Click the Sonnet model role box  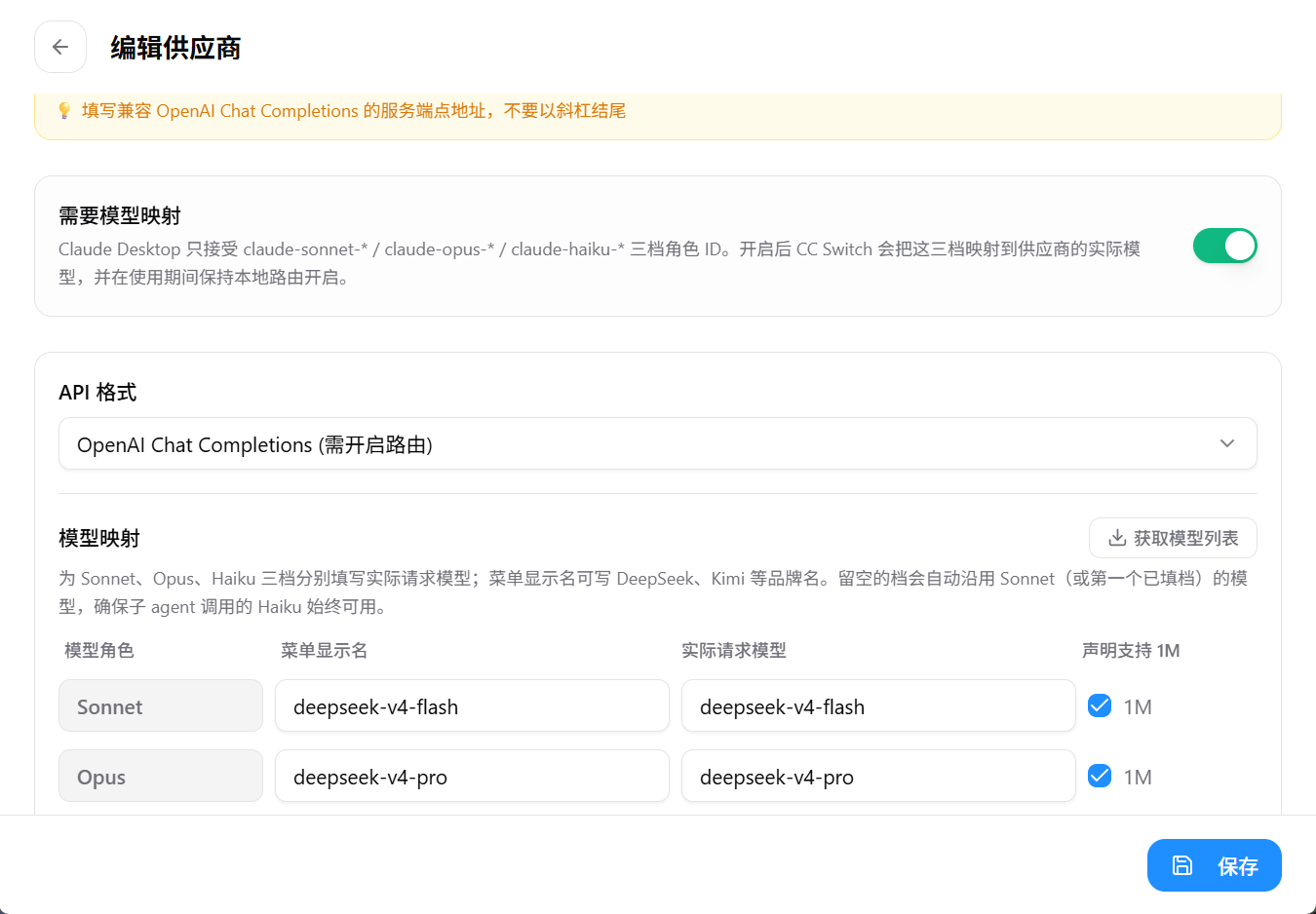point(161,705)
